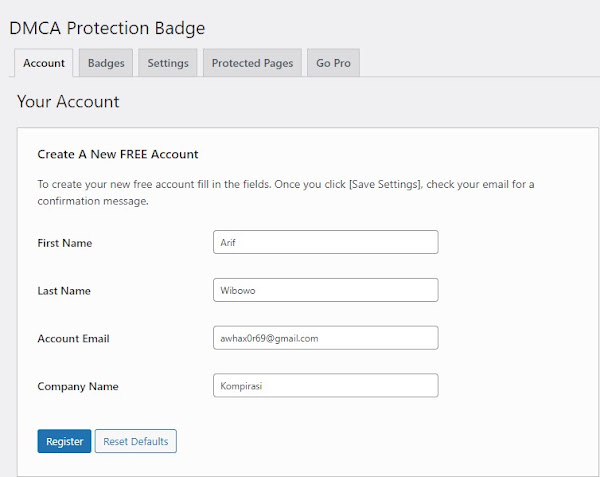Screen dimensions: 600x477
Task: Click the Reset Defaults button
Action: (x=136, y=441)
